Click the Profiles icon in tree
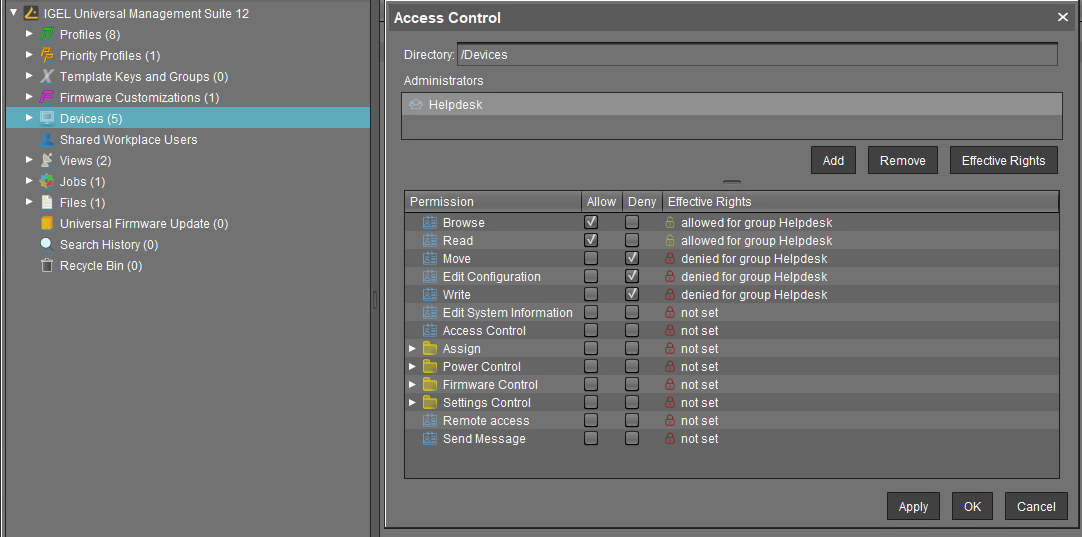Screen dimensions: 1082x537 (46, 35)
